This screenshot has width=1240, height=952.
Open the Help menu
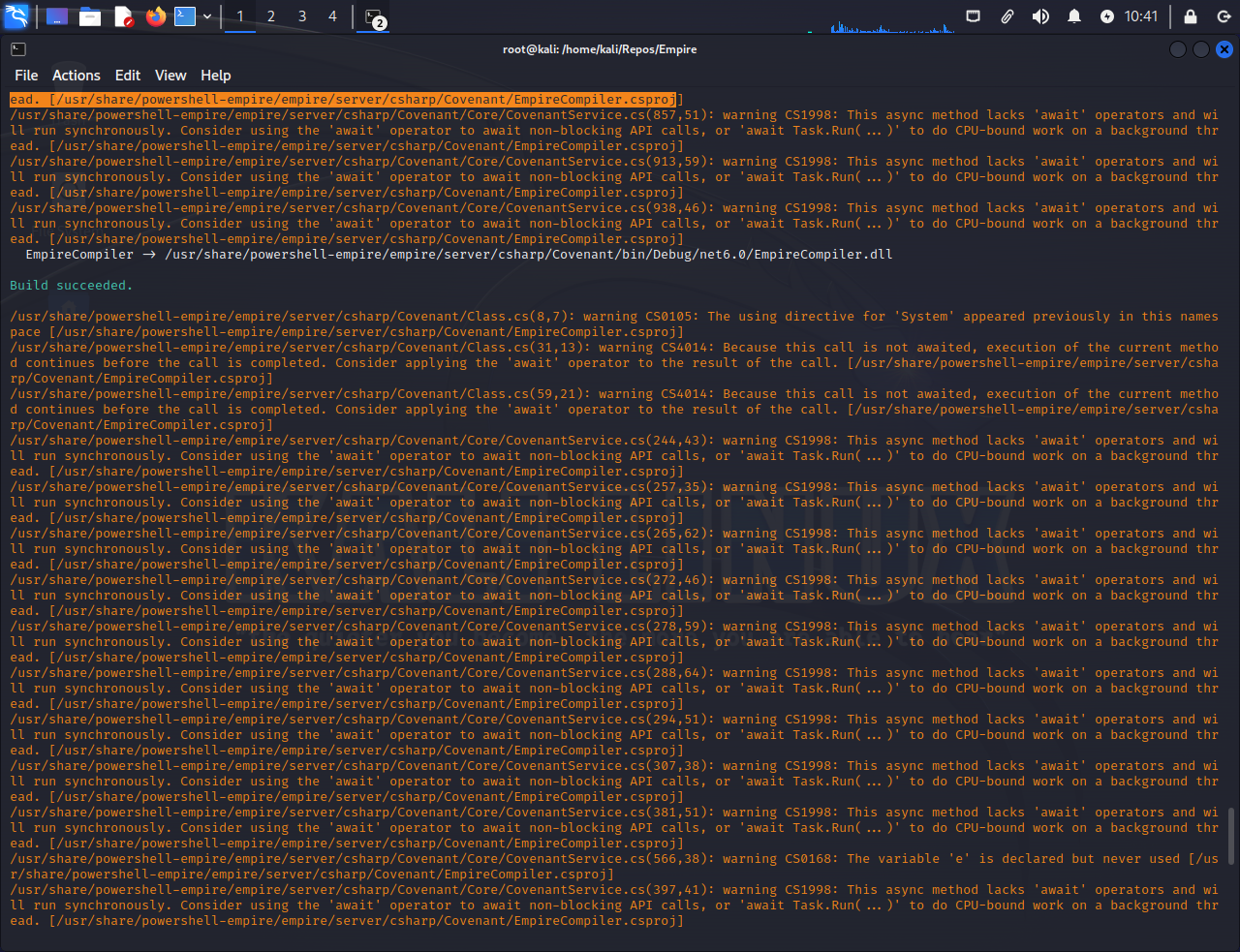pos(216,76)
